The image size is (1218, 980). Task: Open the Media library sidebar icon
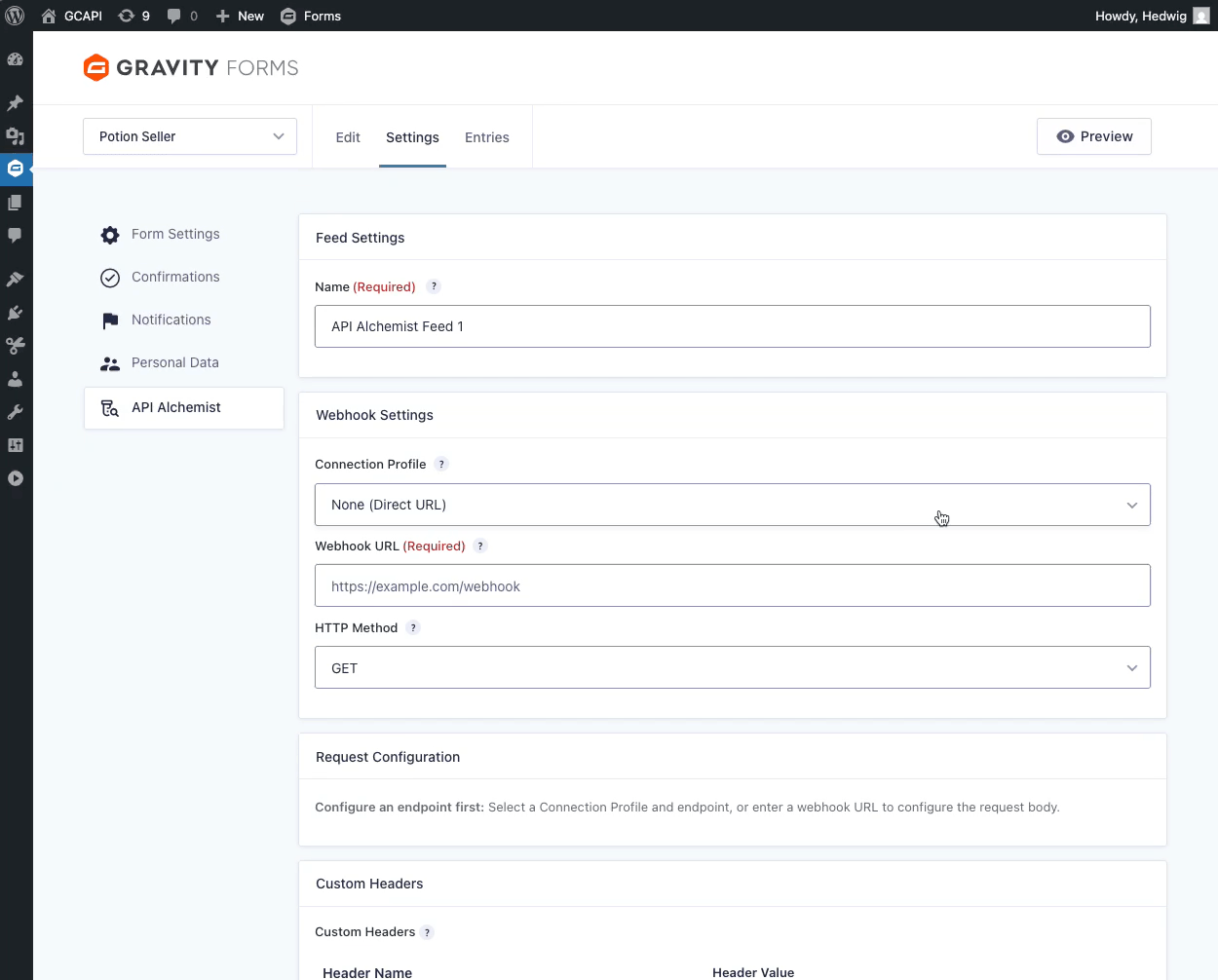[15, 135]
